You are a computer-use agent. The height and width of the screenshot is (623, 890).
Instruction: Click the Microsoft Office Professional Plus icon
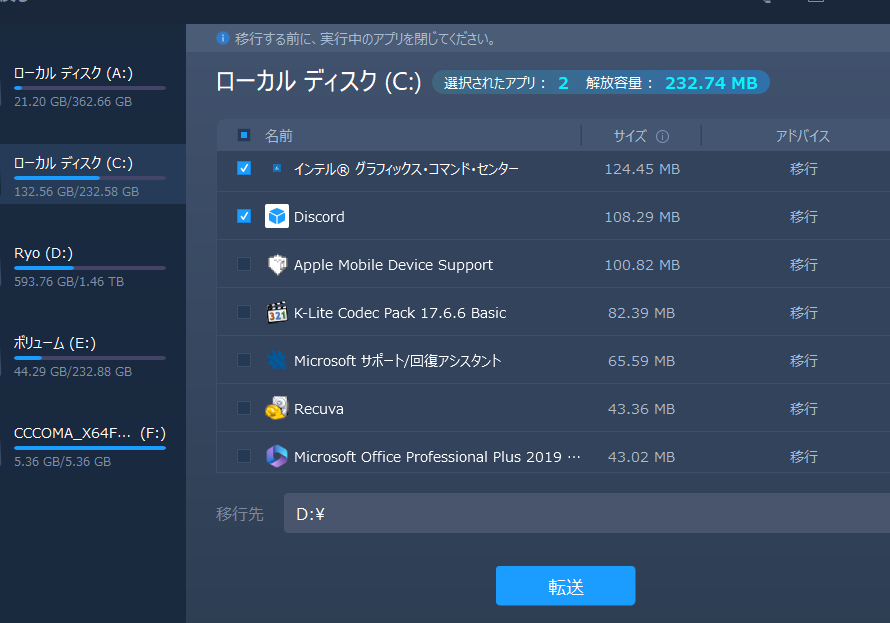click(277, 457)
